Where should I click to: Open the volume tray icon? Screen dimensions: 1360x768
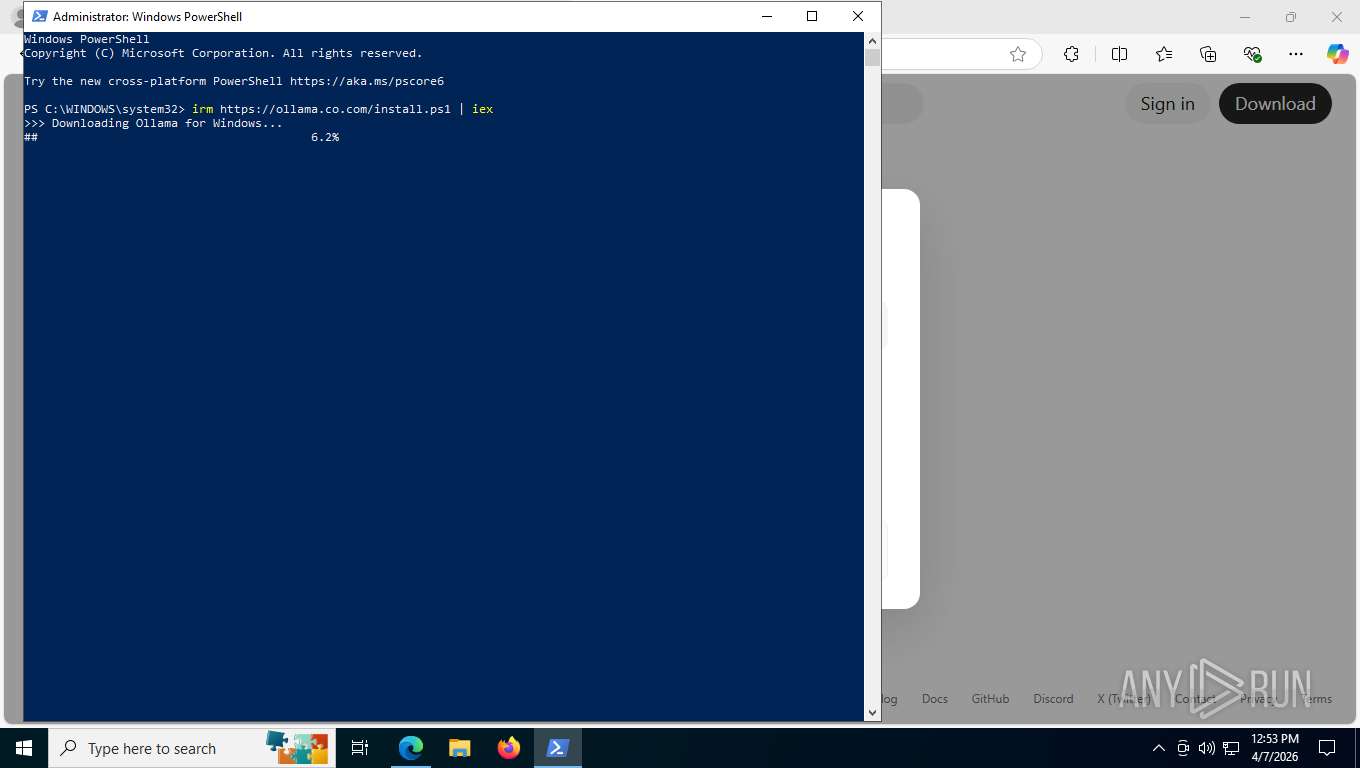click(x=1206, y=748)
